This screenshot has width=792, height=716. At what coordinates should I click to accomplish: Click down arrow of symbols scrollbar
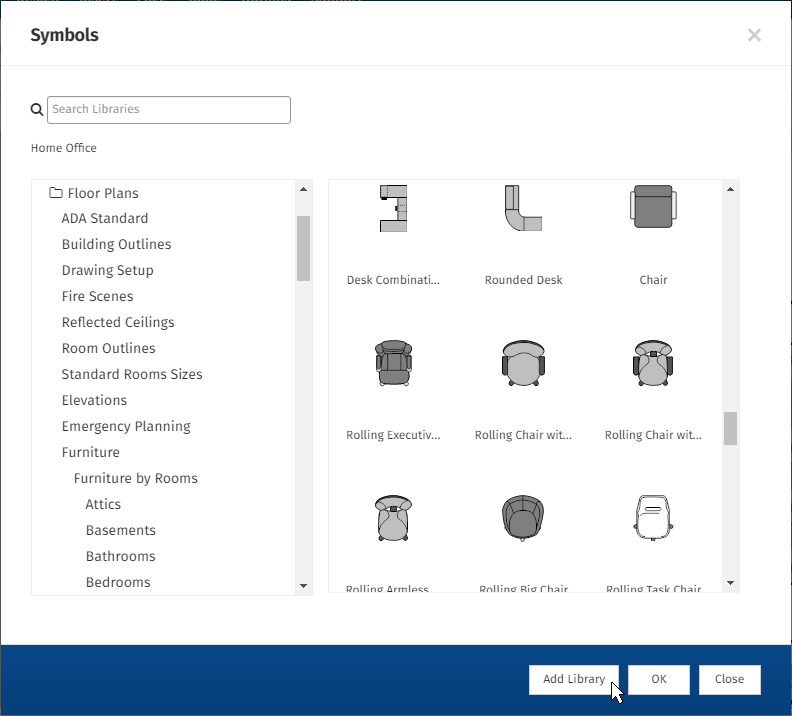730,583
